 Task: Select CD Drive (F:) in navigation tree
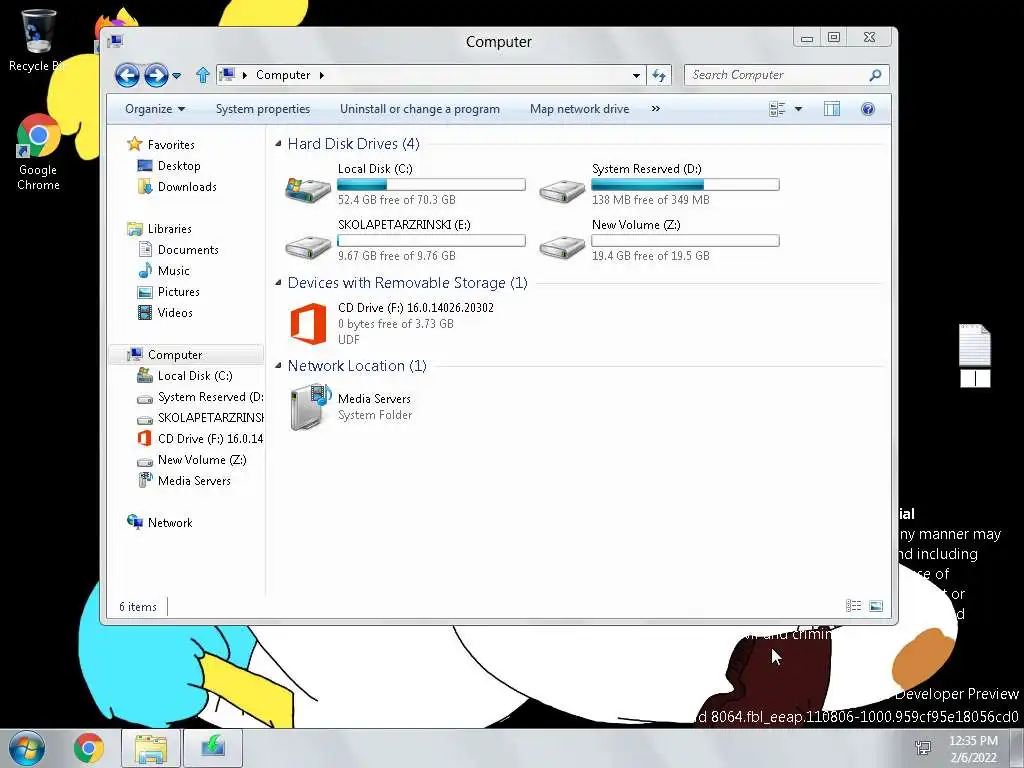(210, 438)
